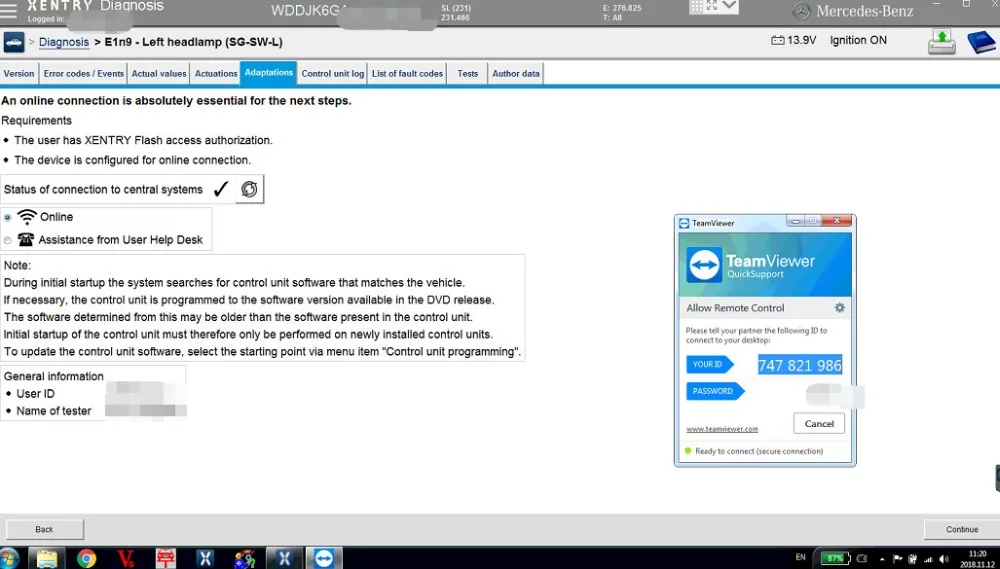Click the Back button
The width and height of the screenshot is (1000, 569).
tap(44, 529)
